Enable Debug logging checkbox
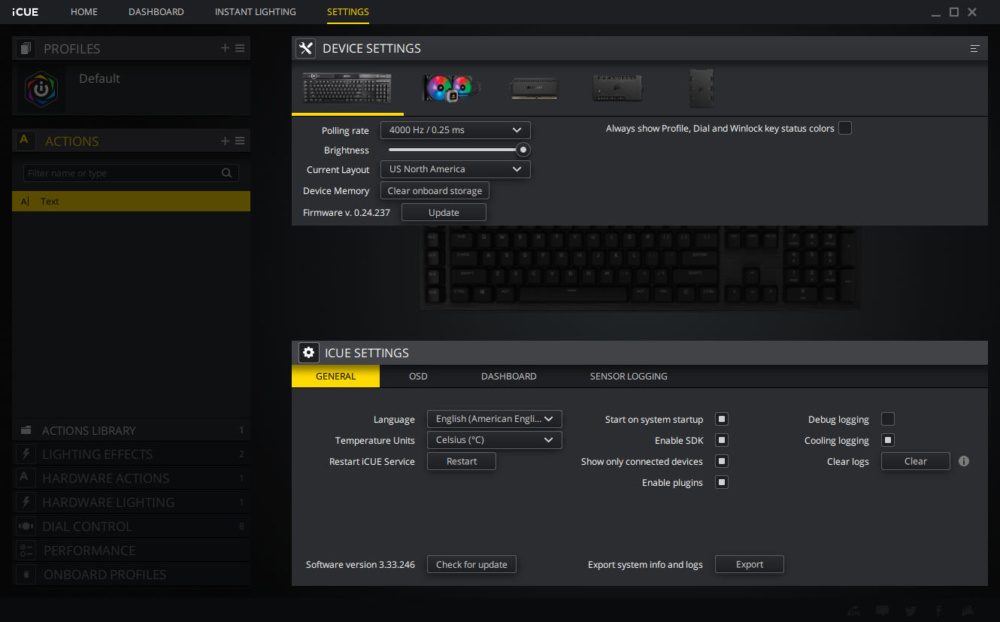The height and width of the screenshot is (622, 1000). coord(888,419)
